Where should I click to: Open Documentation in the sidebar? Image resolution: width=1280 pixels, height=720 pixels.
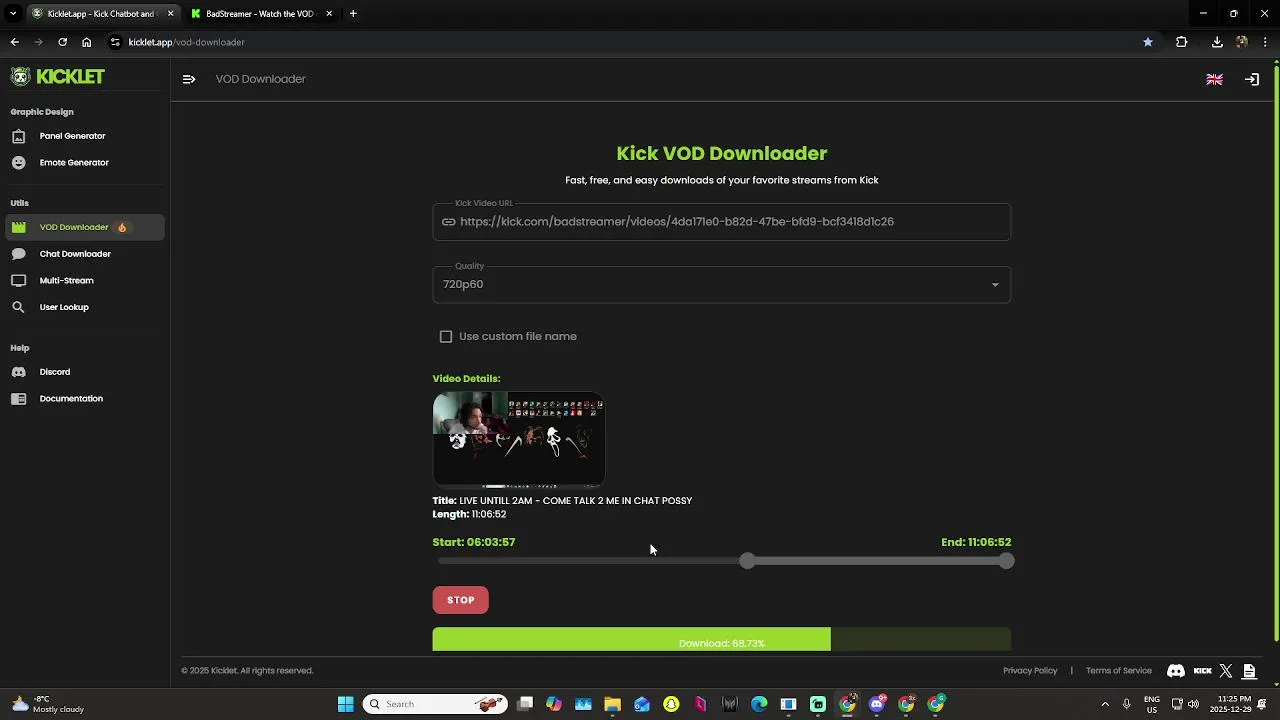click(x=84, y=399)
